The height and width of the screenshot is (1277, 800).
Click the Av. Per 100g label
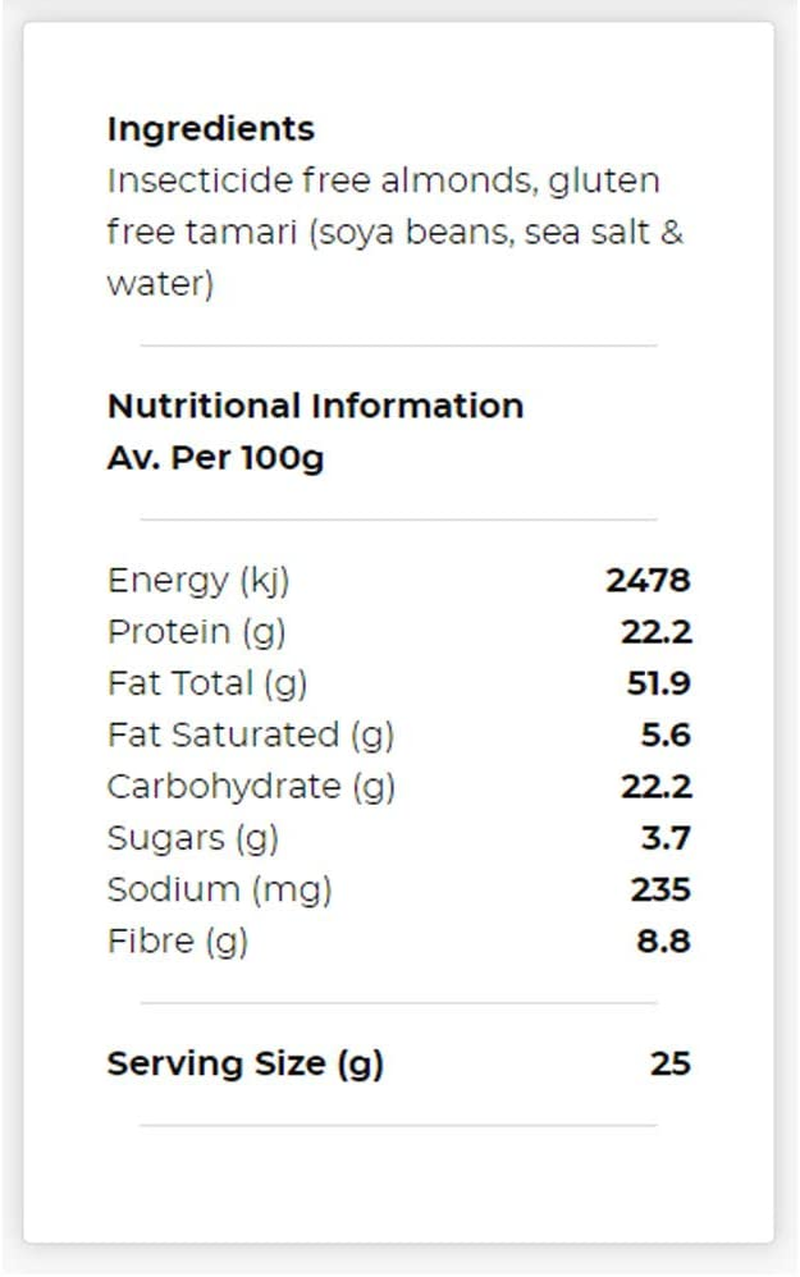[215, 458]
